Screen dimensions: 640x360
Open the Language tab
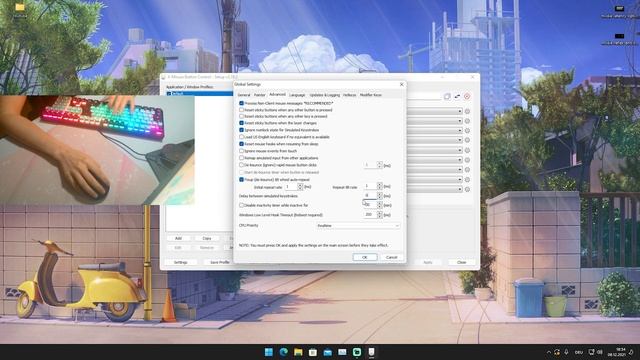click(x=297, y=95)
